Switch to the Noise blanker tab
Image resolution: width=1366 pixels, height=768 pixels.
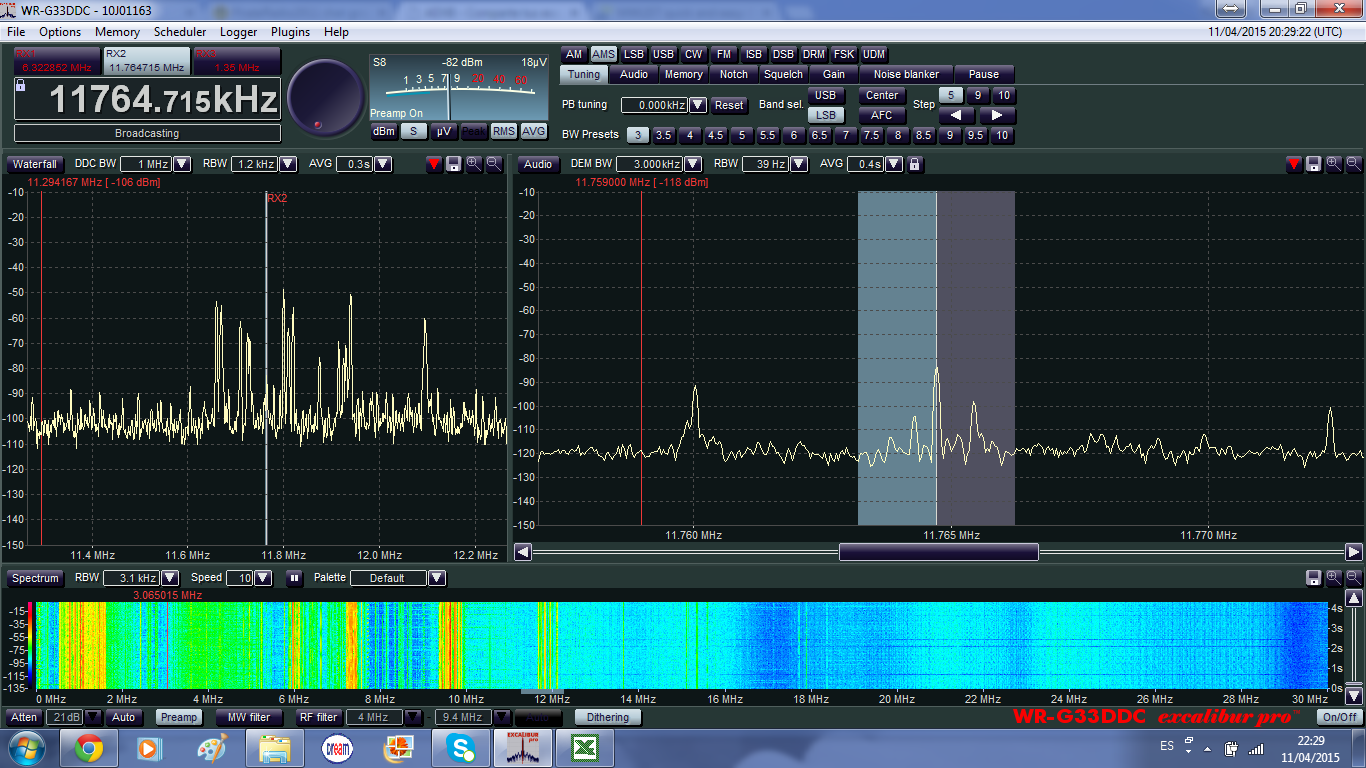[x=906, y=74]
